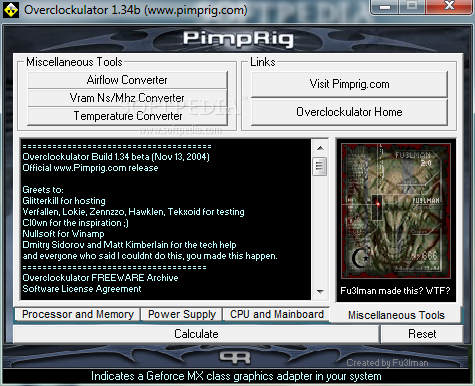Launch the Temperature Converter
This screenshot has height=386, width=475.
127,116
